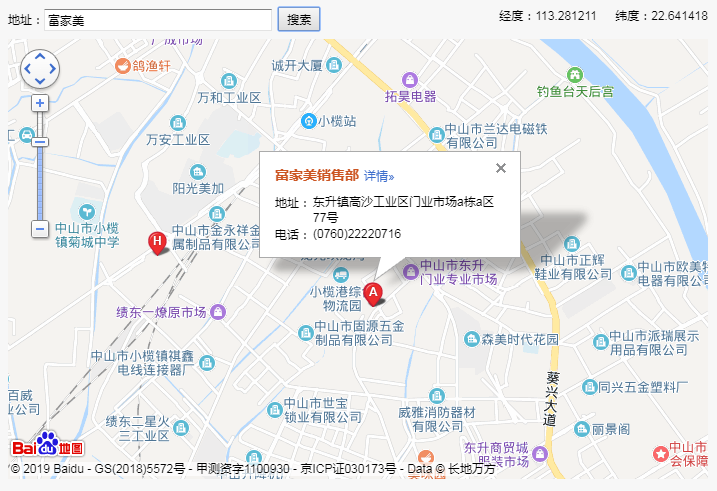Image resolution: width=717 pixels, height=491 pixels.
Task: Click 威雅消防器材有限公司 building icon
Action: pos(437,396)
